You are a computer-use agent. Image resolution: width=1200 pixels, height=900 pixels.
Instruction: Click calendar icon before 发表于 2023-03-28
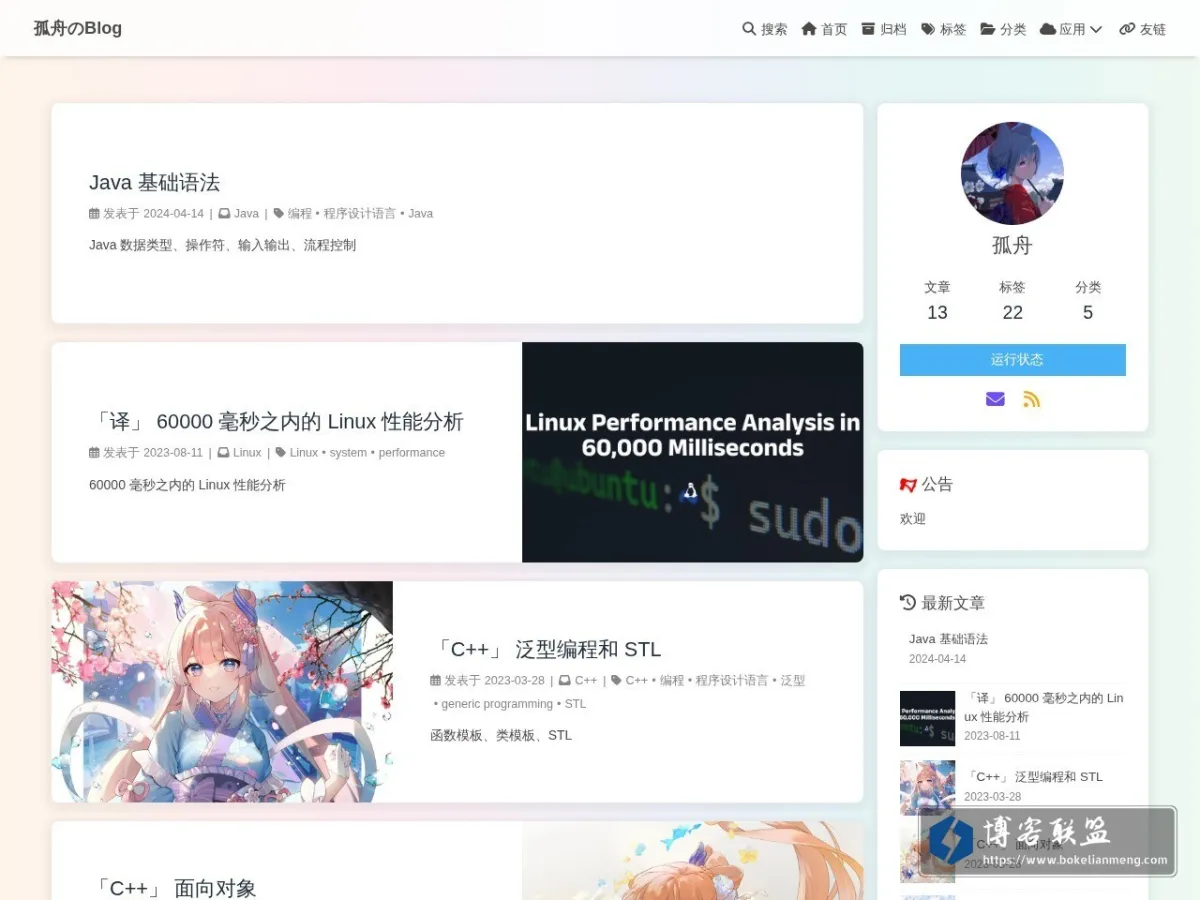coord(435,680)
